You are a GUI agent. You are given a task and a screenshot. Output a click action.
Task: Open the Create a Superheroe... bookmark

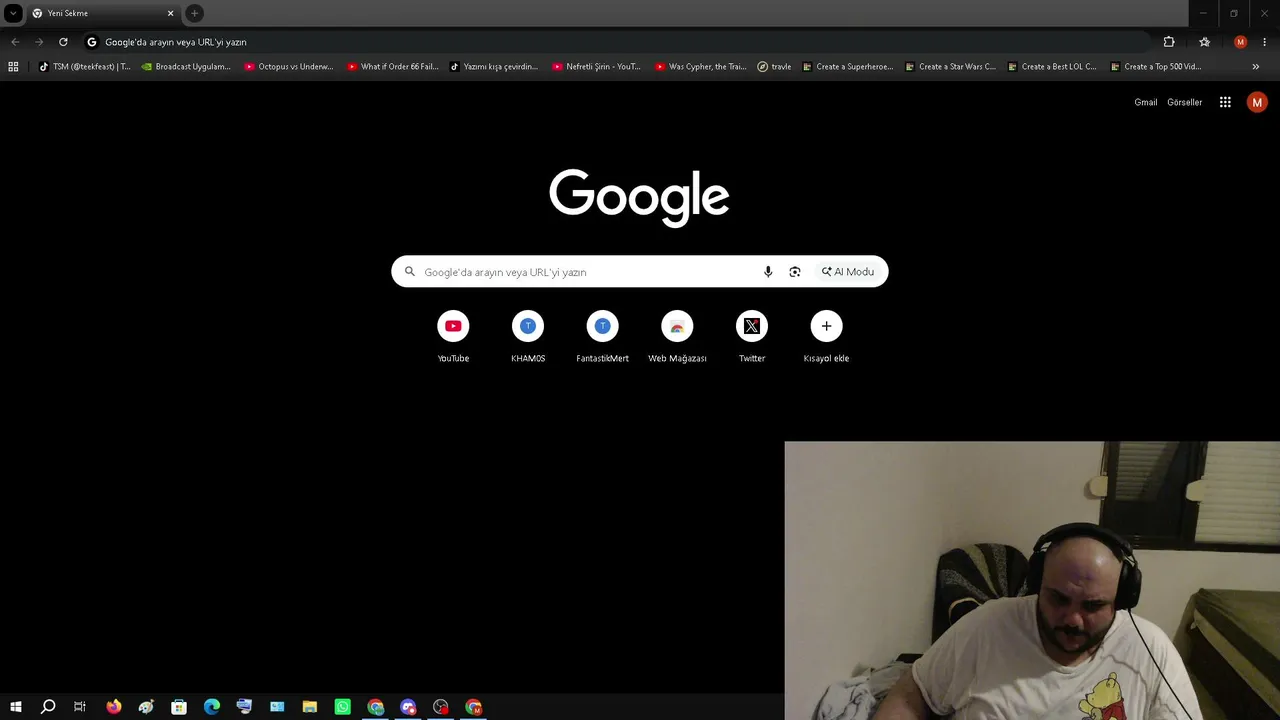tap(848, 67)
